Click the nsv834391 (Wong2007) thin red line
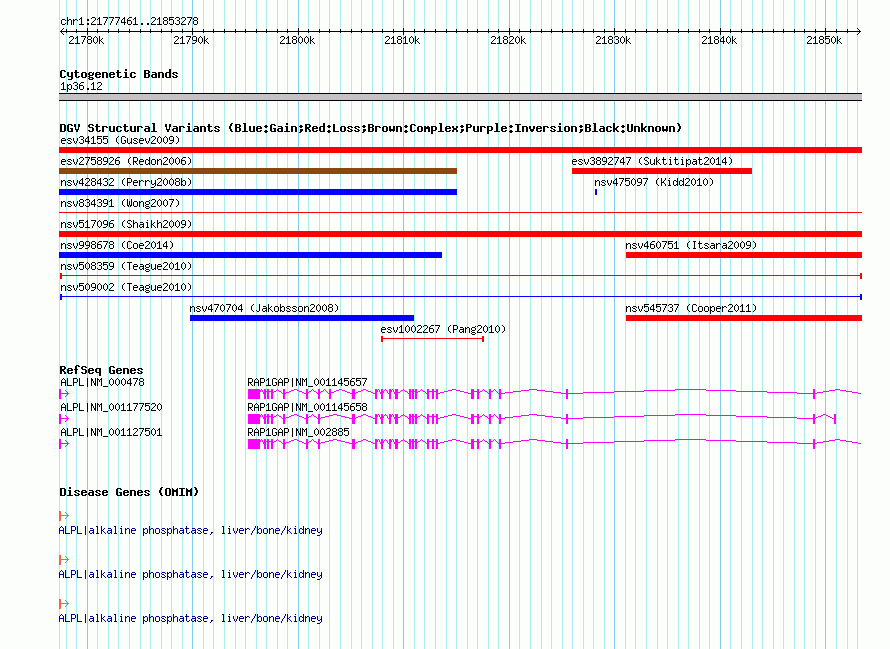 [460, 213]
